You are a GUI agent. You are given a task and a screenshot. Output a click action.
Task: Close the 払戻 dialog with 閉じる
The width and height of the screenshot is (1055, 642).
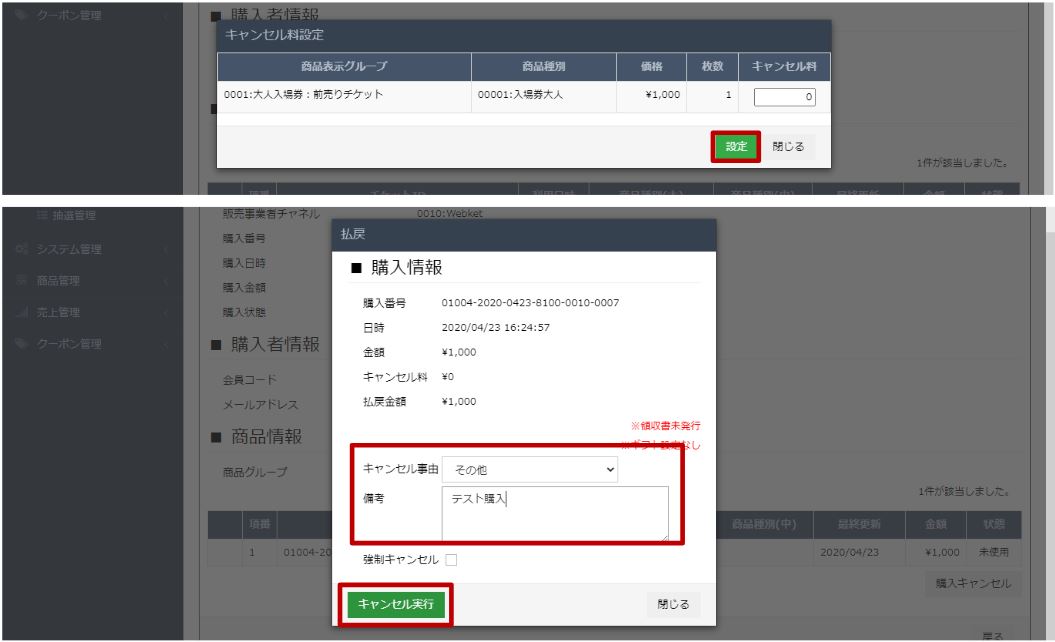[673, 604]
